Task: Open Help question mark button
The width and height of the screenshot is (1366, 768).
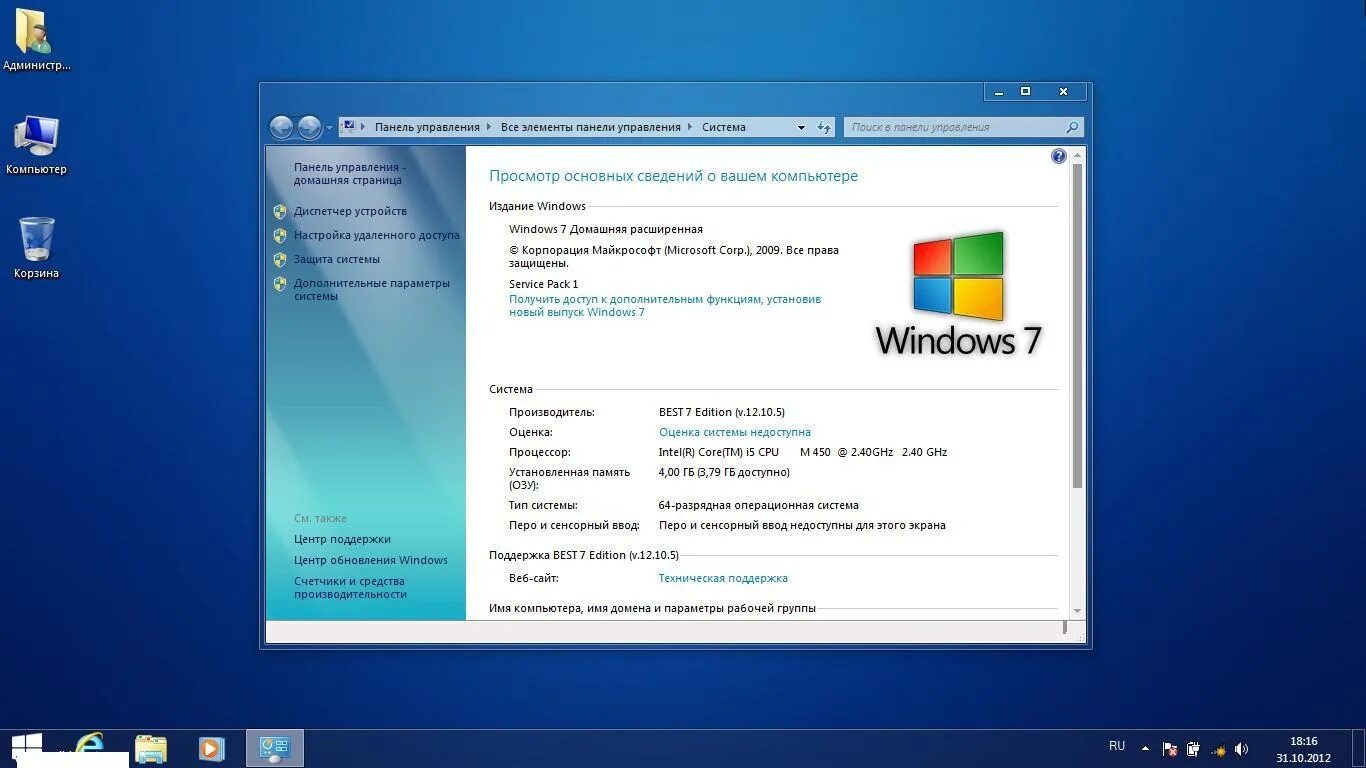Action: tap(1059, 156)
